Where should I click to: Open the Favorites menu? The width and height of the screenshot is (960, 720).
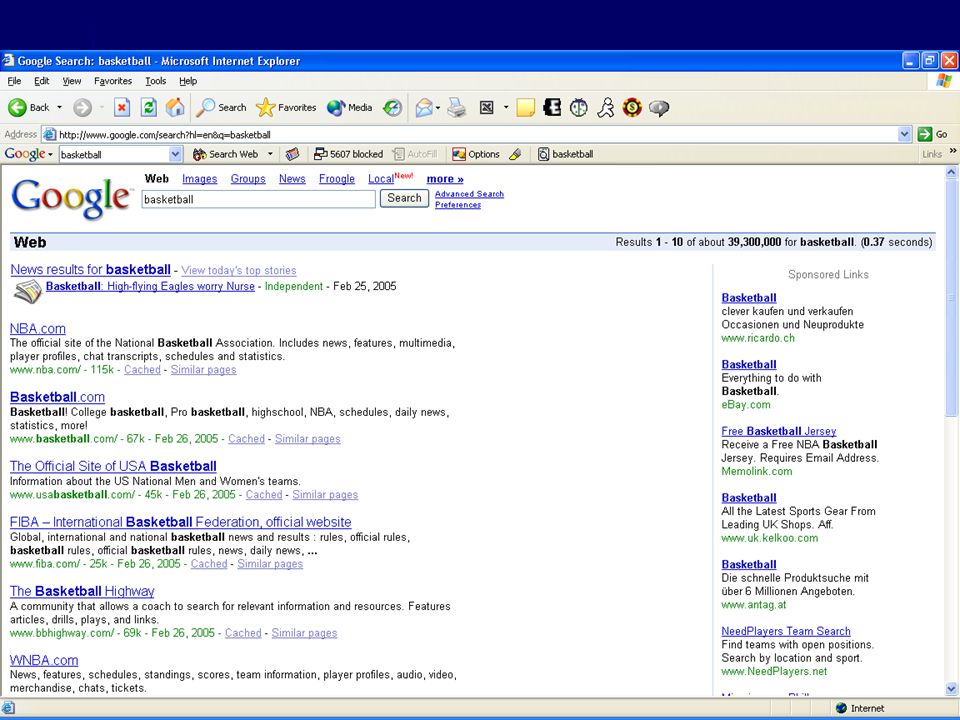click(x=113, y=81)
